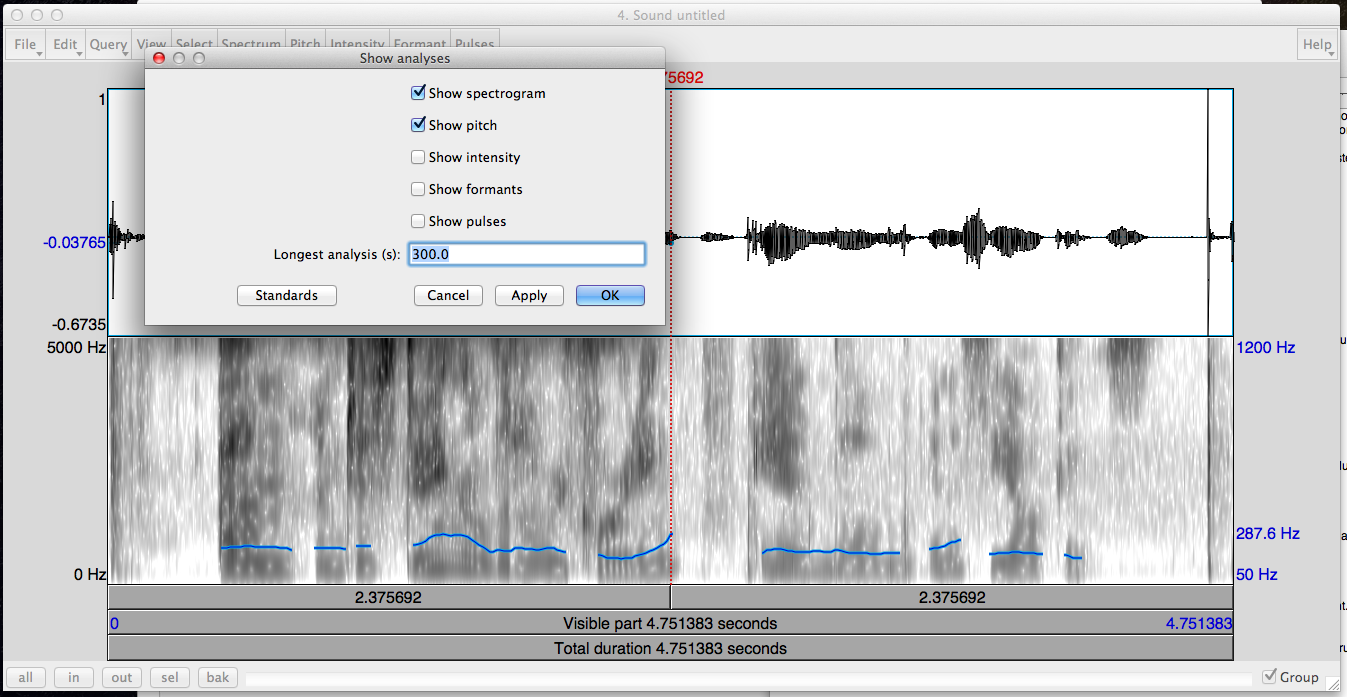
Task: Click the 'sel' zoom button
Action: (x=170, y=677)
